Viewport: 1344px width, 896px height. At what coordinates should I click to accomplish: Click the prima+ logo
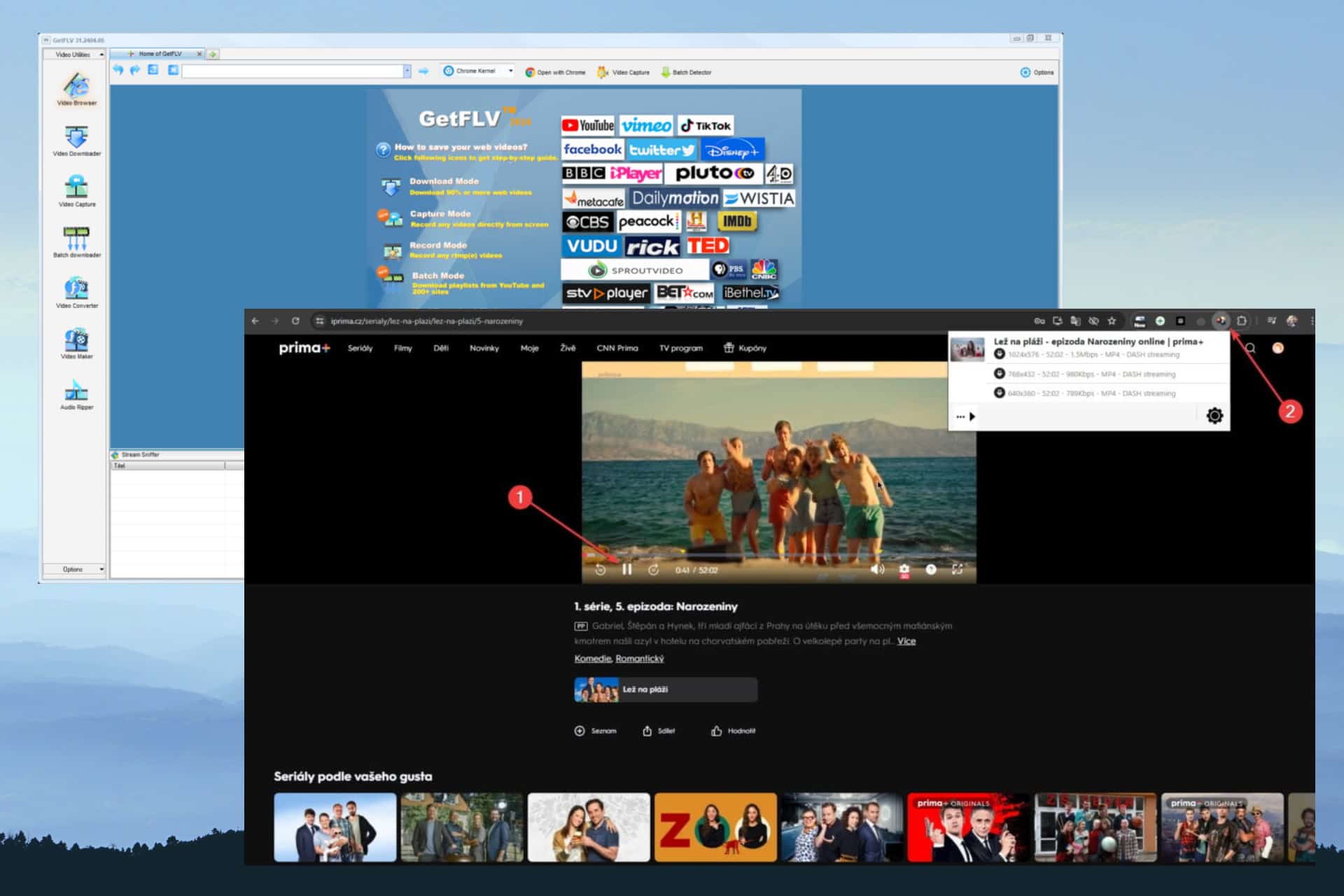tap(304, 348)
